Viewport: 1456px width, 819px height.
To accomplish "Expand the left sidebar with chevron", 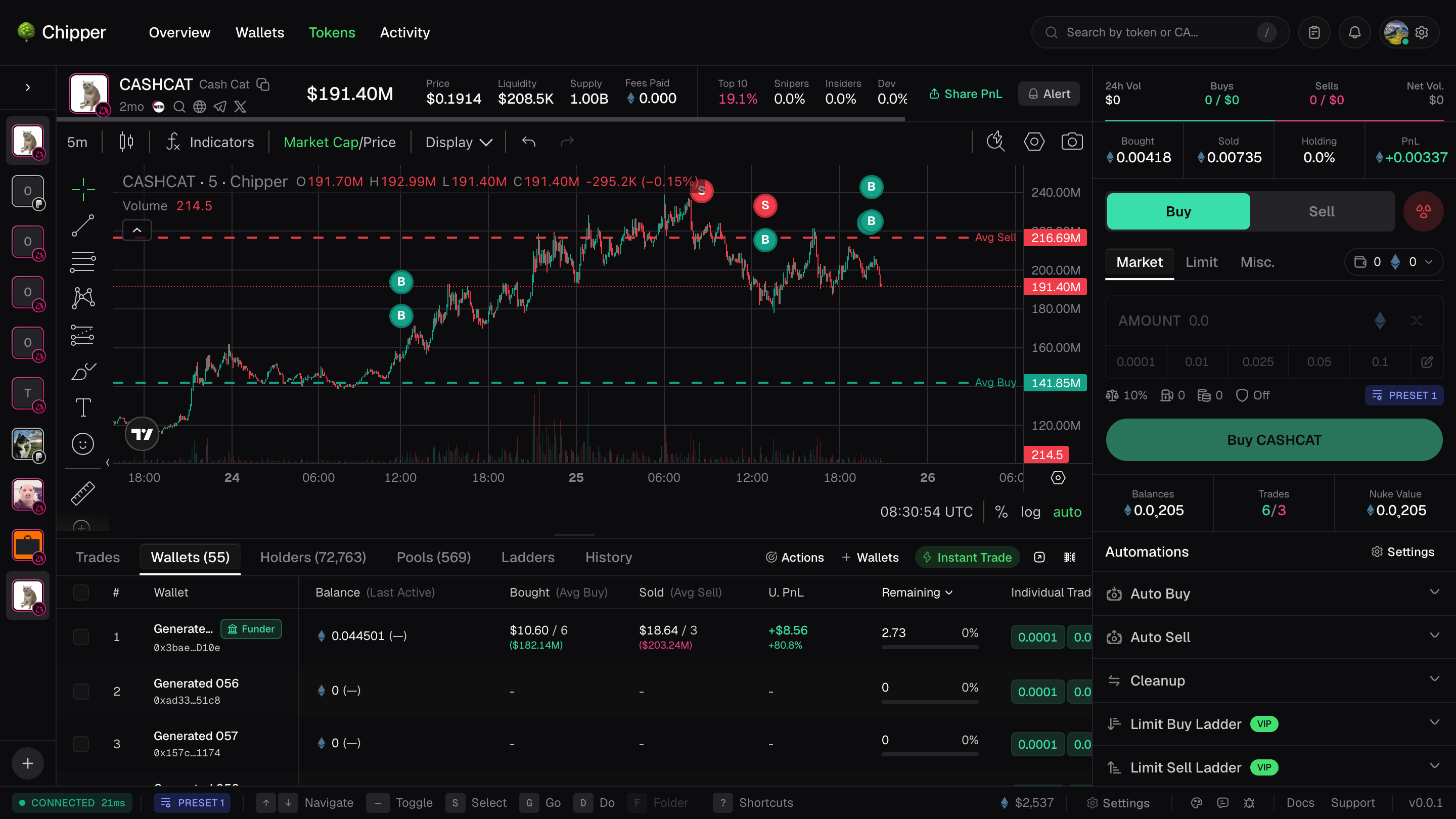I will [x=28, y=87].
